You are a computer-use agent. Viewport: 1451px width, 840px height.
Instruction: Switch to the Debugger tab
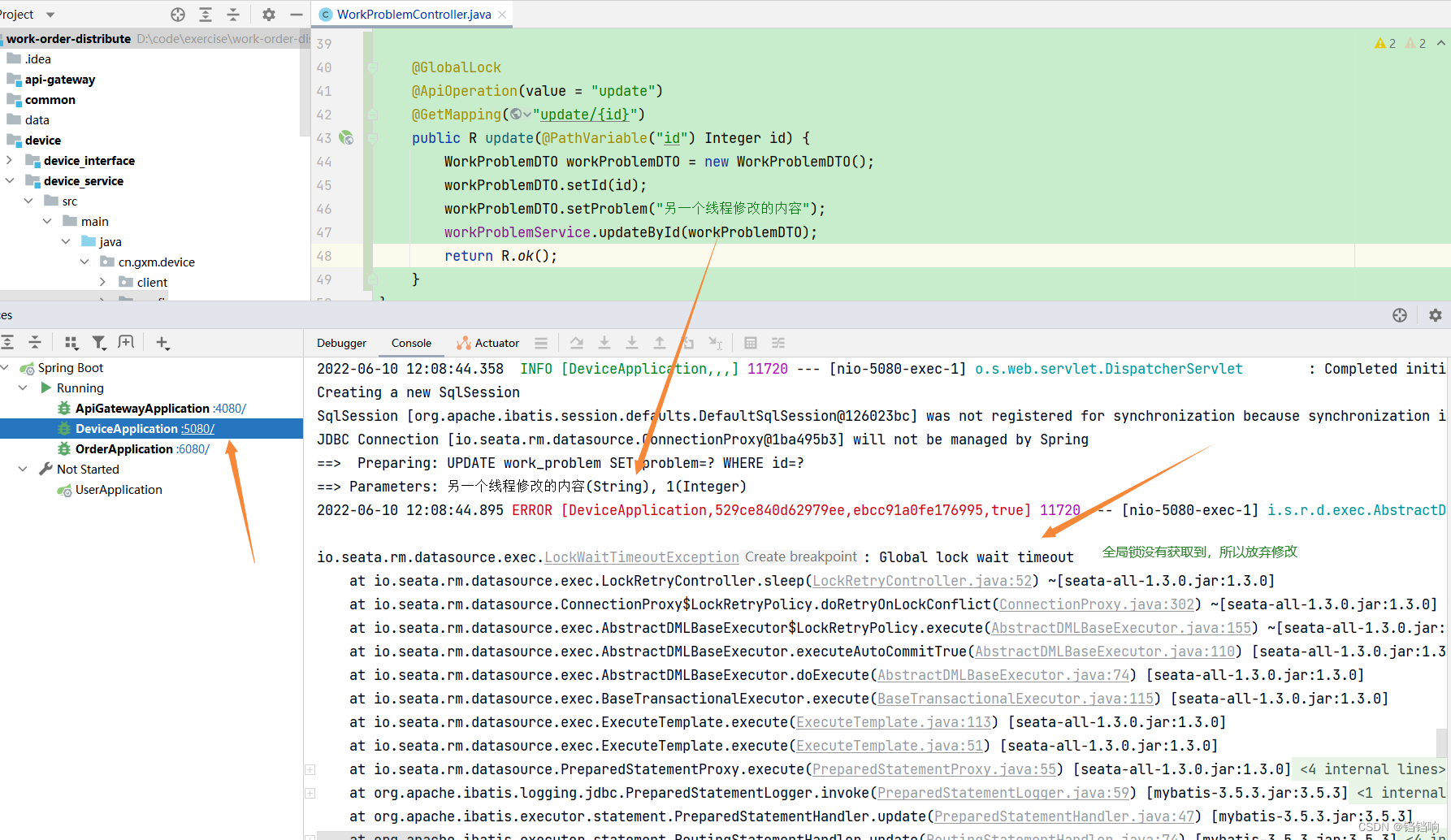pyautogui.click(x=341, y=343)
